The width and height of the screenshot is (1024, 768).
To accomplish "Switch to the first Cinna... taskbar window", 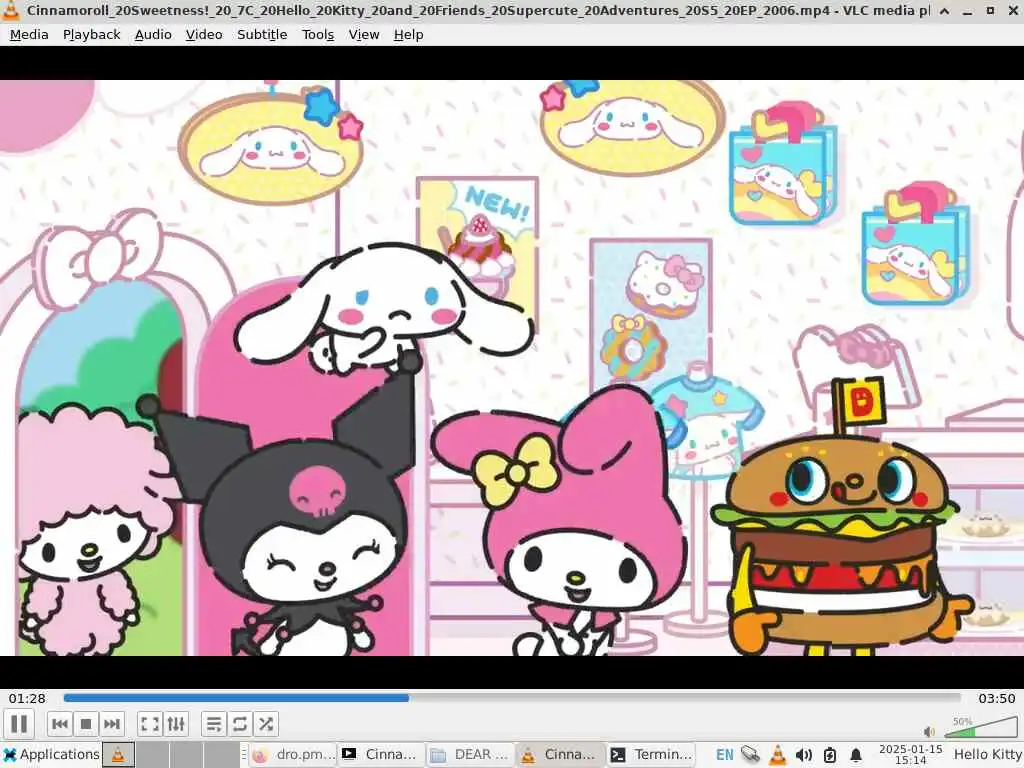I will (382, 755).
